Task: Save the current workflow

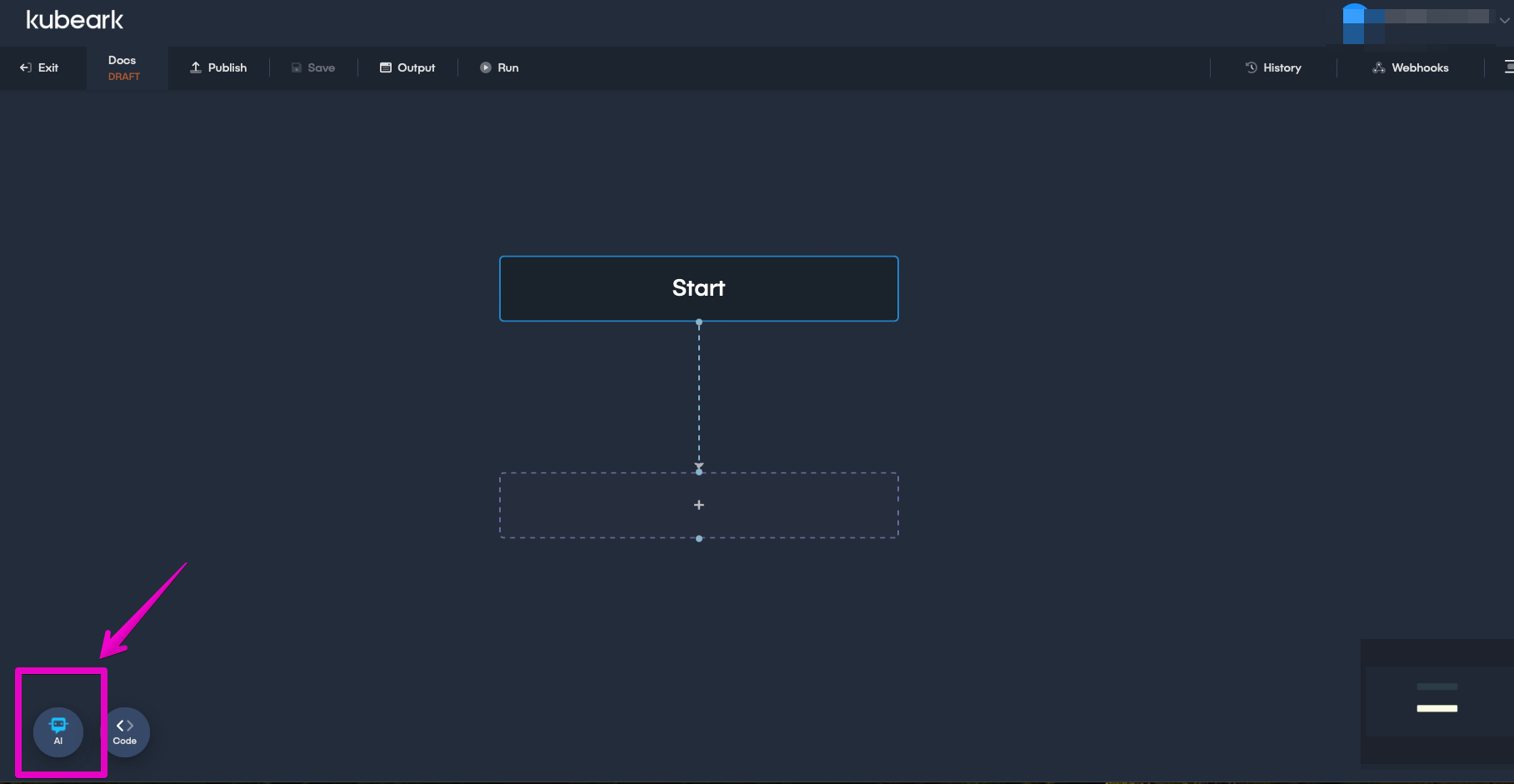Action: pos(313,67)
